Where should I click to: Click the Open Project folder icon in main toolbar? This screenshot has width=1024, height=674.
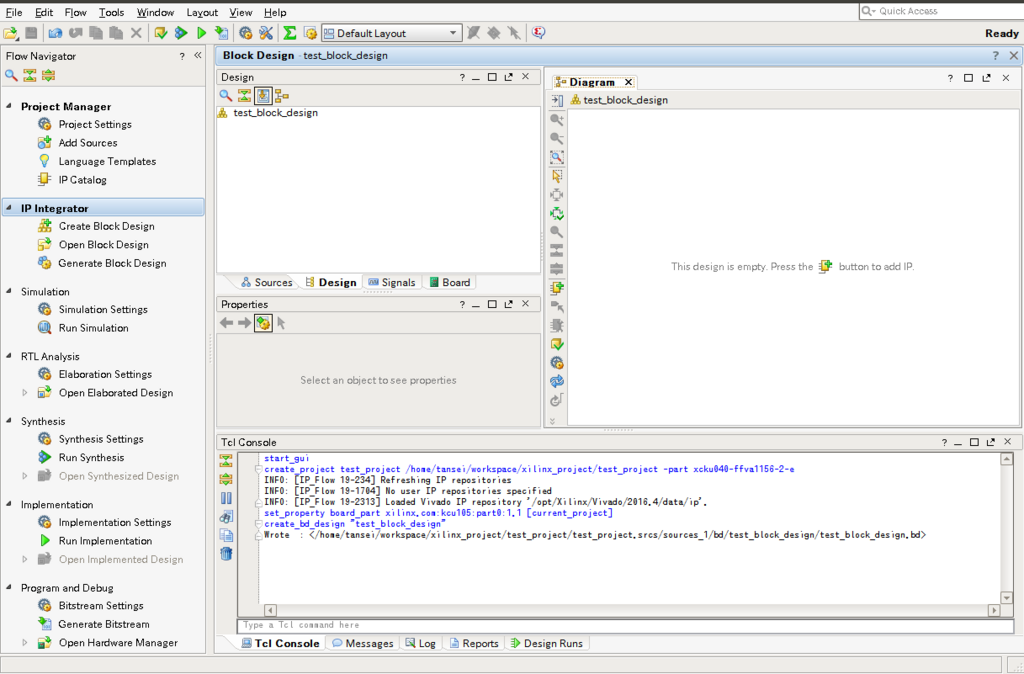coord(10,33)
